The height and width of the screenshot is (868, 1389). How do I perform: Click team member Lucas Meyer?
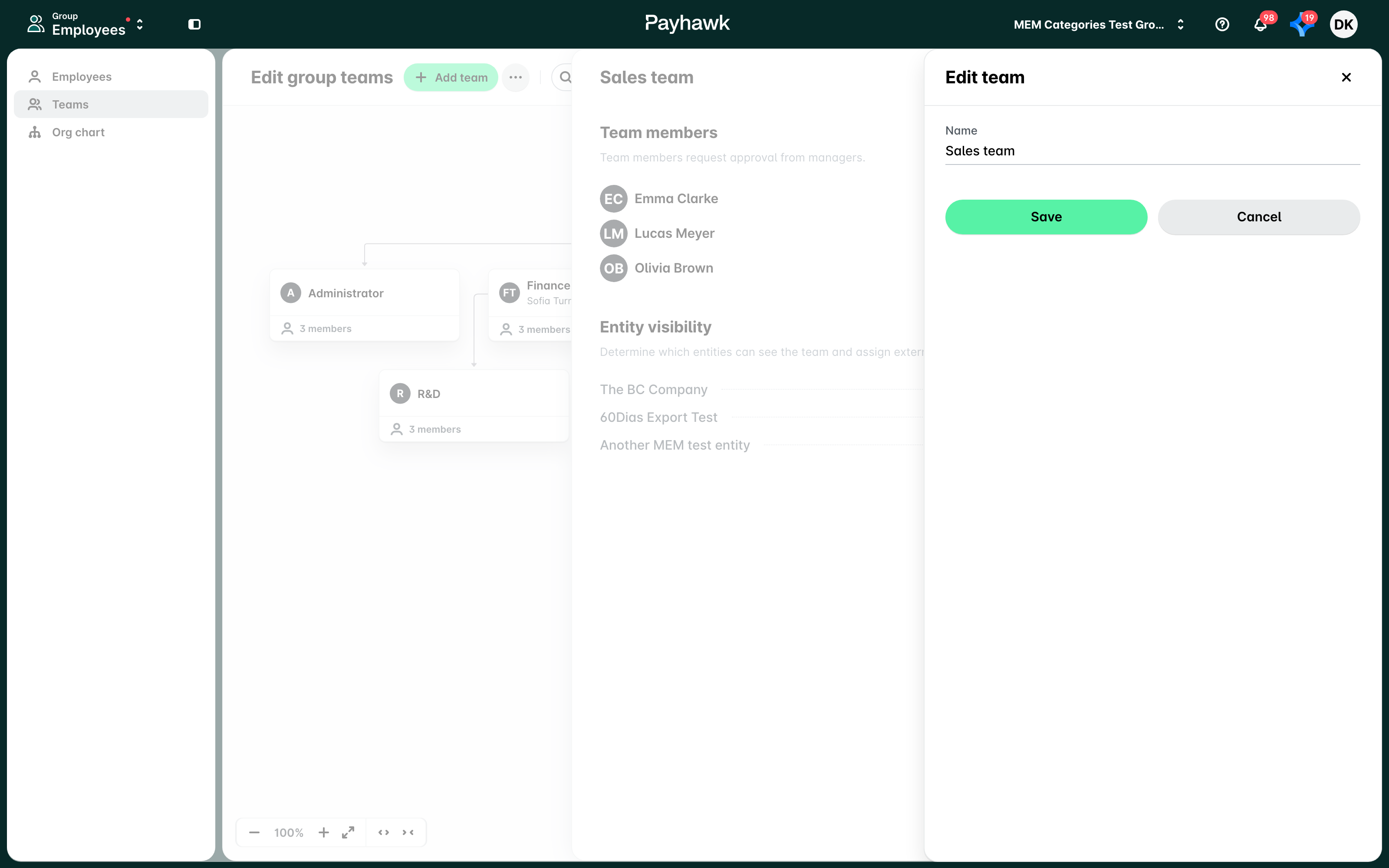tap(675, 233)
